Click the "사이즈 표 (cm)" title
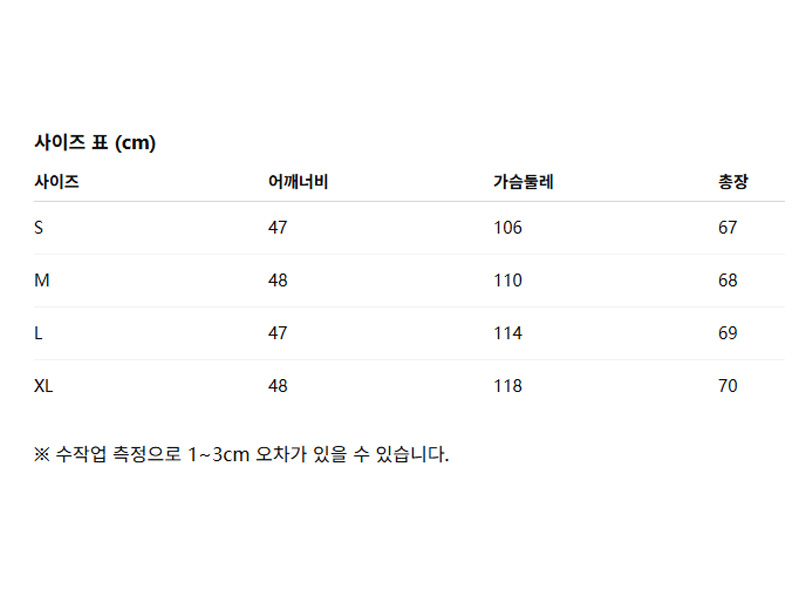The height and width of the screenshot is (600, 800). point(95,143)
